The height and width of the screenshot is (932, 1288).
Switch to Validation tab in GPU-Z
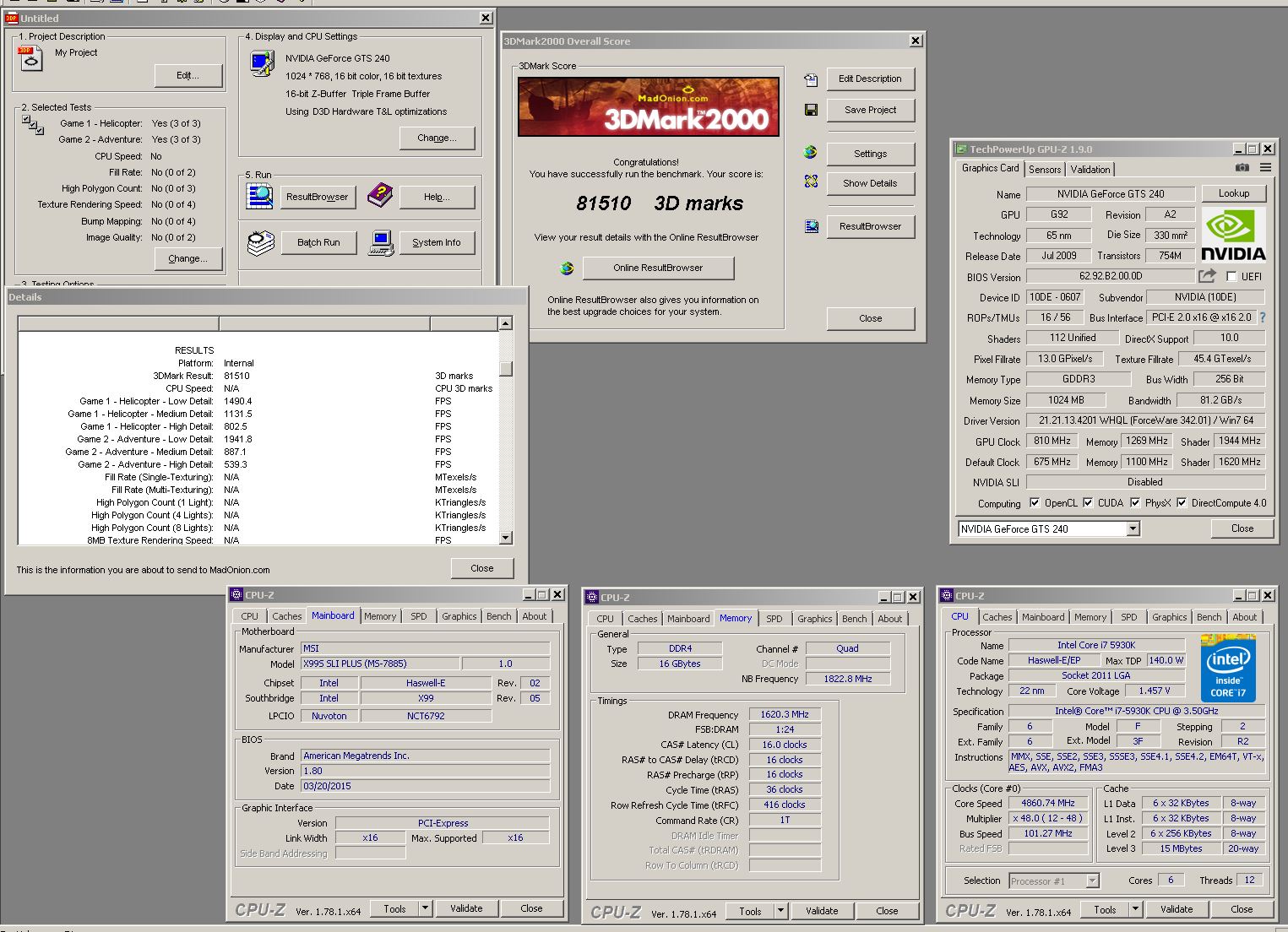[1090, 169]
